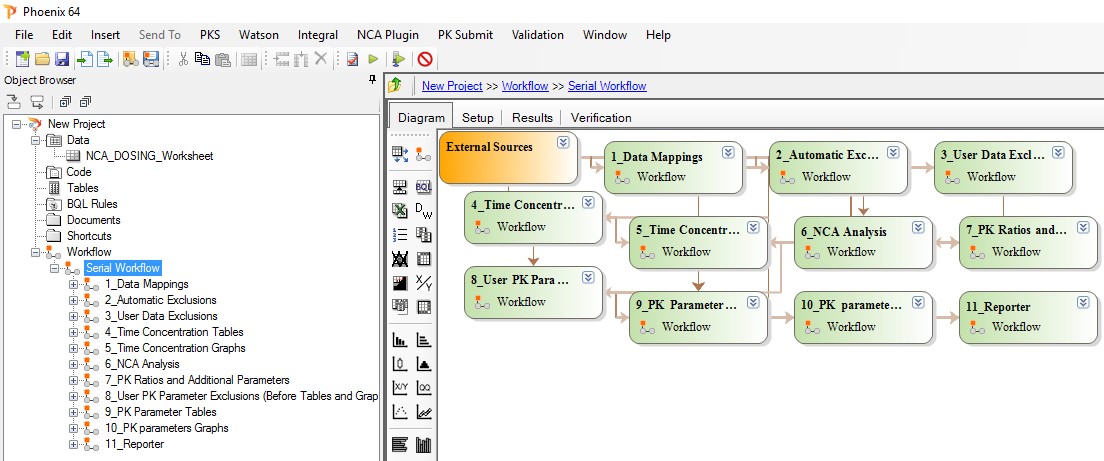Select 4_Time Concentration Tables in the tree
Viewport: 1104px width, 461px height.
(x=174, y=332)
